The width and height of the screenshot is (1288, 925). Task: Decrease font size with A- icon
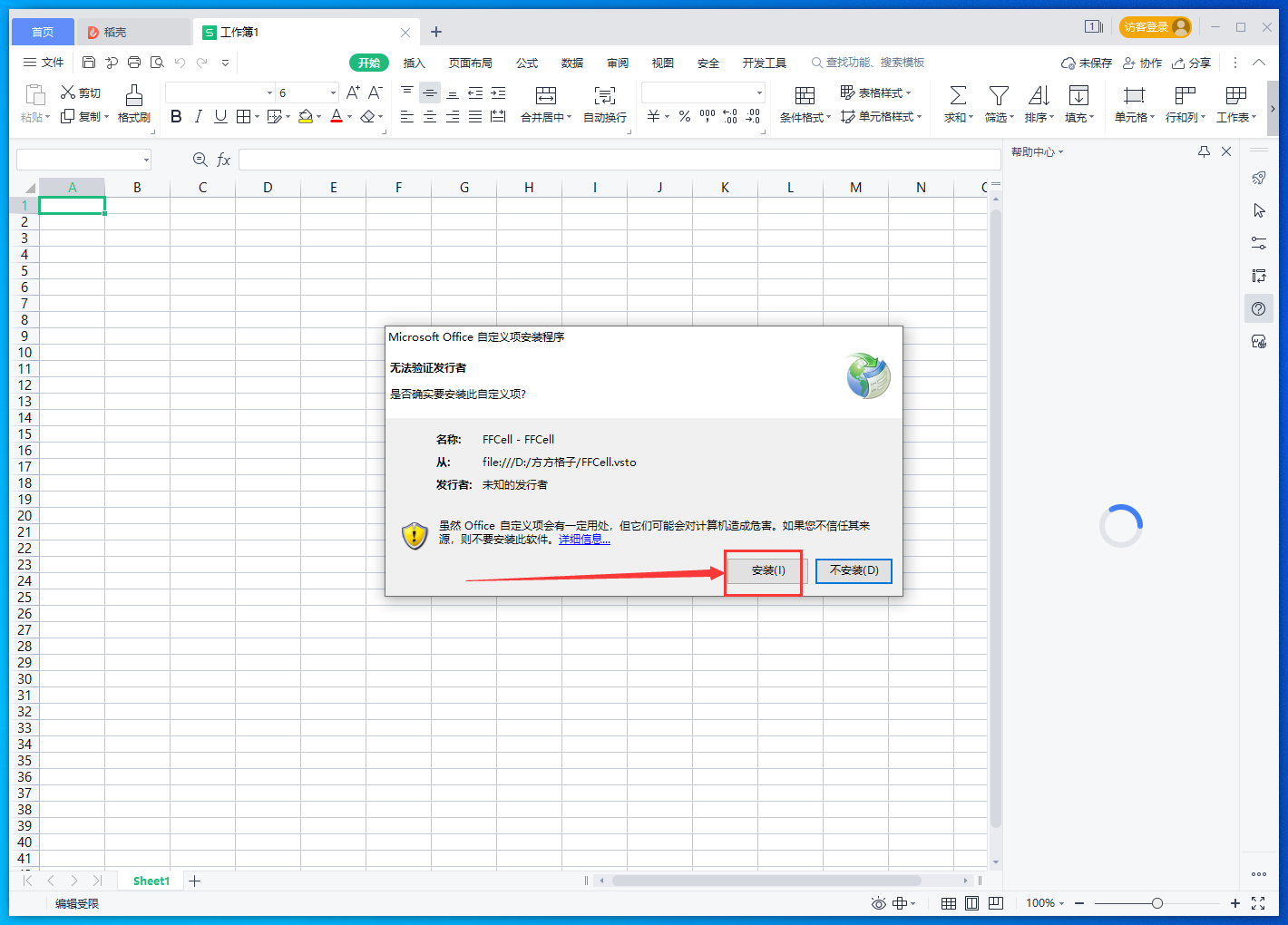tap(376, 92)
